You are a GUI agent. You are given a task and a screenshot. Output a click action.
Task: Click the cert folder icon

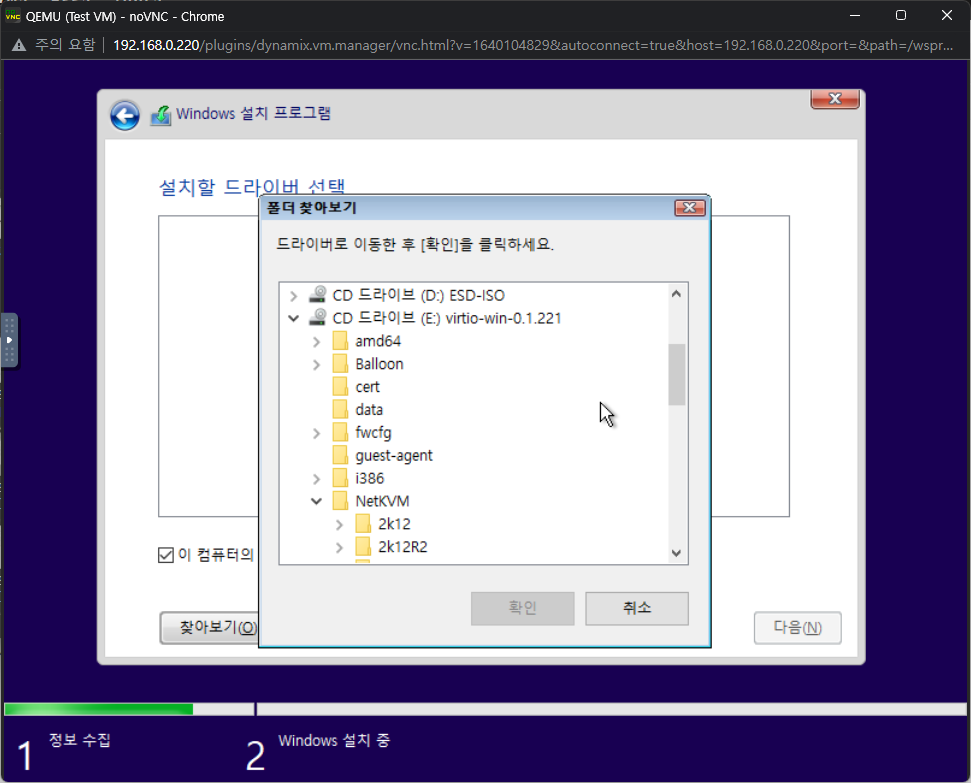point(340,387)
